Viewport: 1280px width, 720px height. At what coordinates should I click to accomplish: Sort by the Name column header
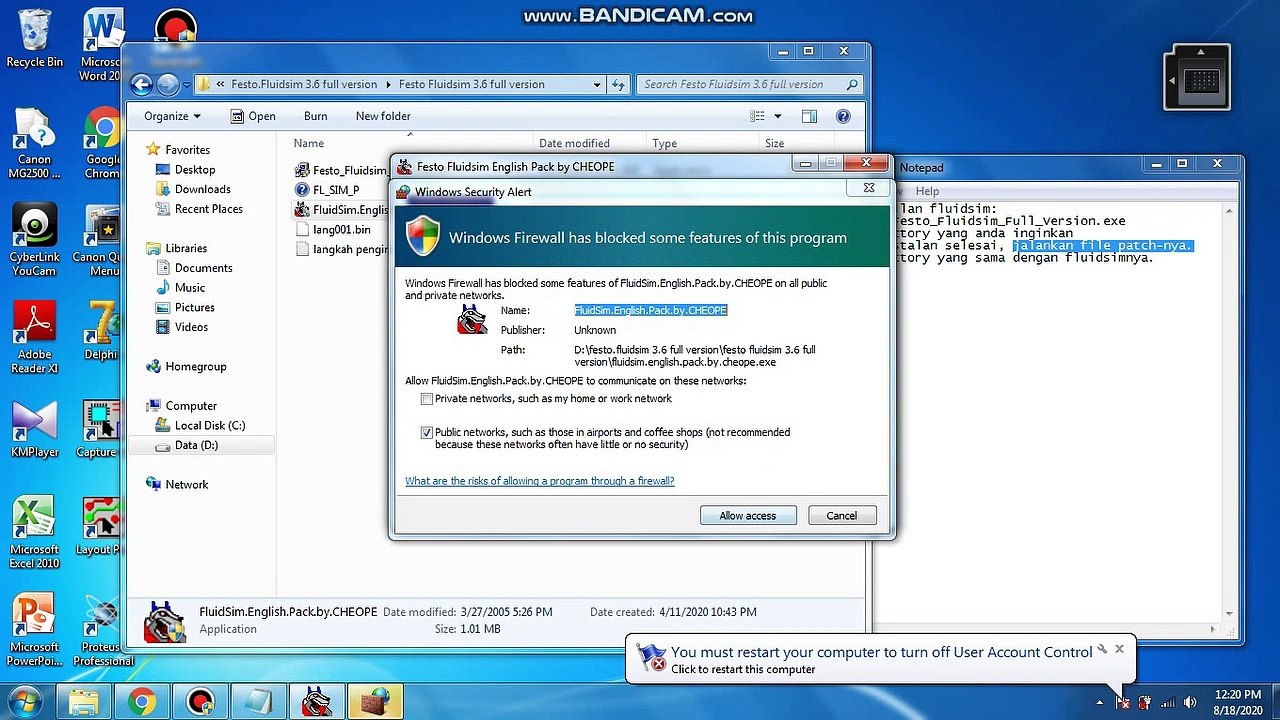point(309,144)
